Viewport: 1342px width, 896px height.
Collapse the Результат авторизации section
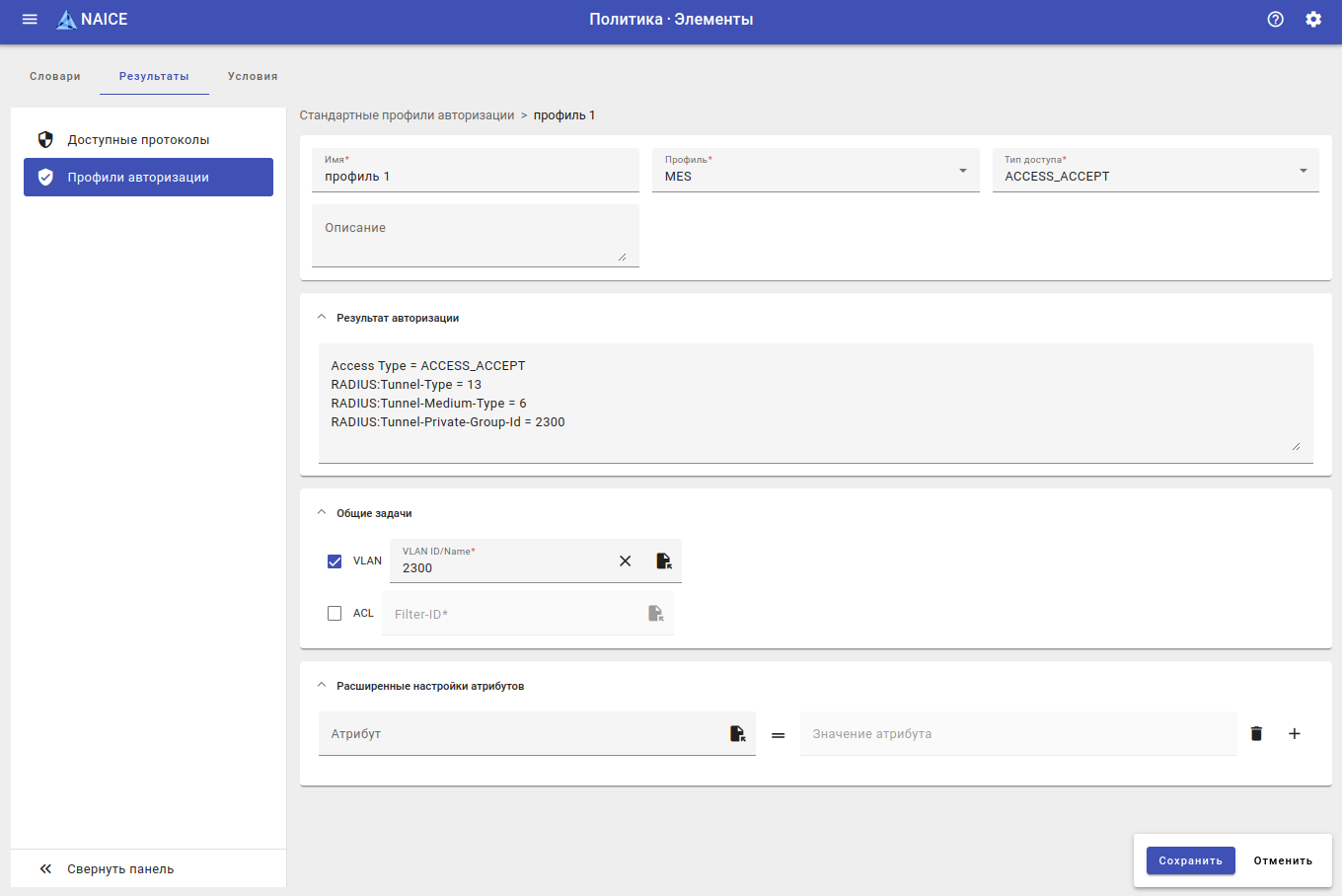(x=322, y=318)
